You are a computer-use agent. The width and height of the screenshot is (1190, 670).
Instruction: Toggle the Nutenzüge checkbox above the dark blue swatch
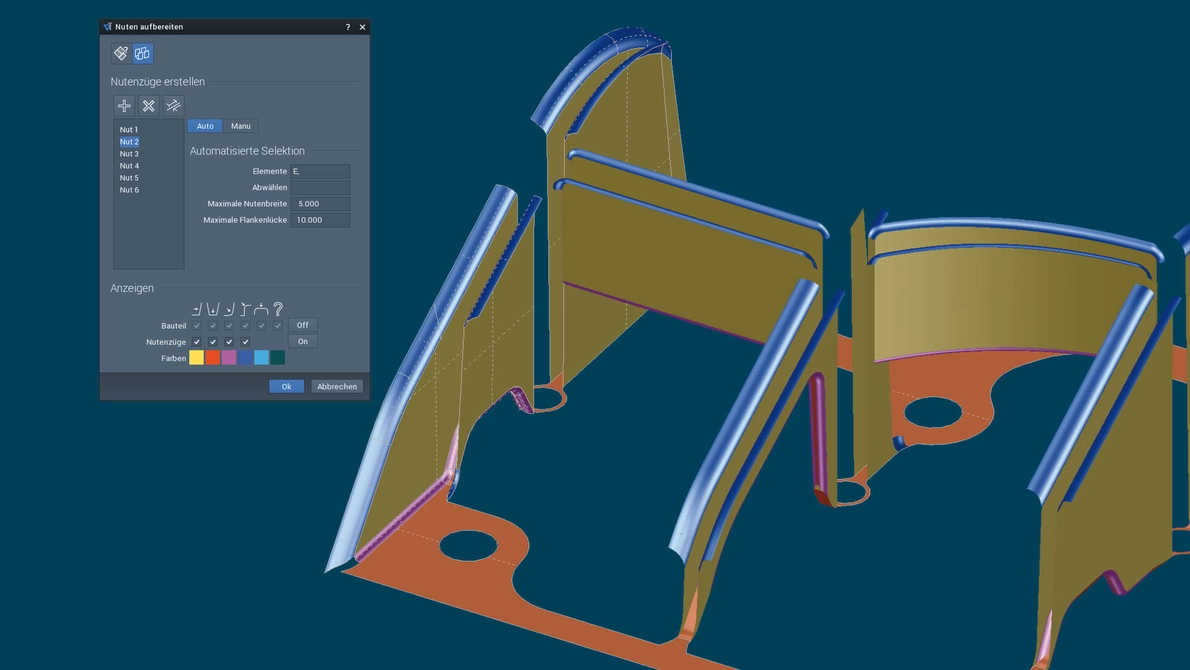pos(245,342)
